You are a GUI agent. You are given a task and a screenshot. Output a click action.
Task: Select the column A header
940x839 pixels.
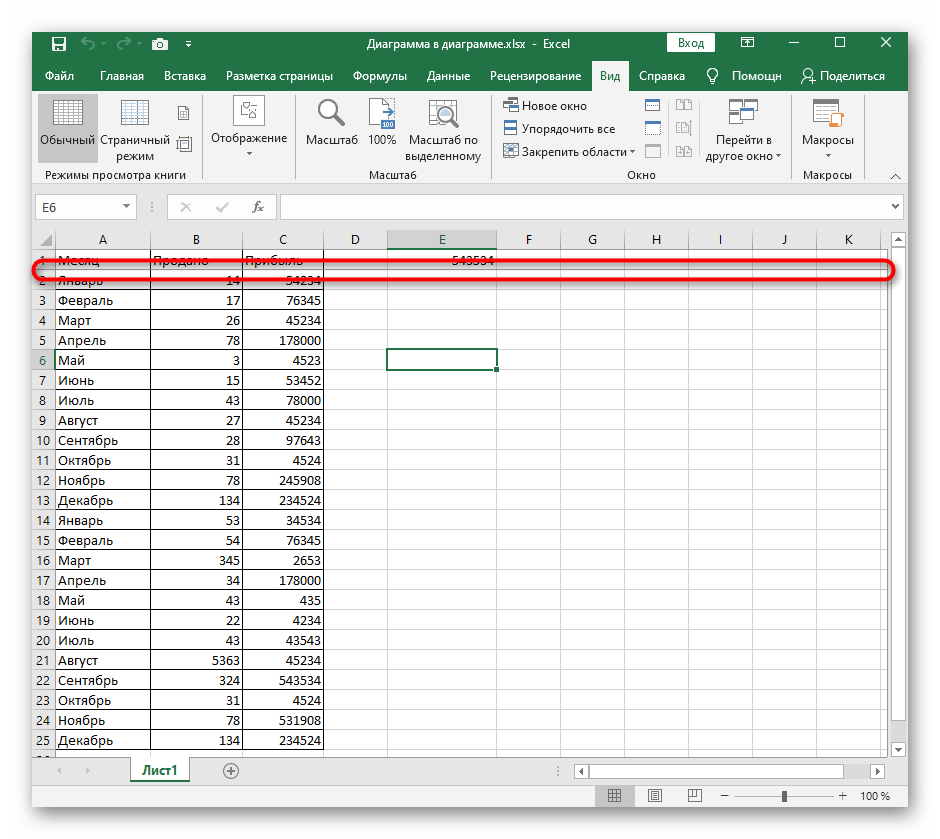click(103, 240)
